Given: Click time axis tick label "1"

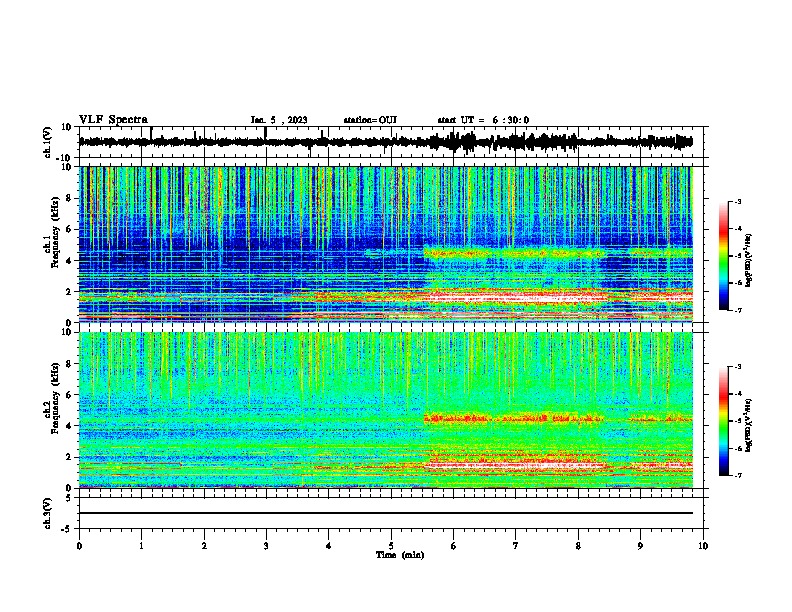Looking at the screenshot, I should (141, 546).
